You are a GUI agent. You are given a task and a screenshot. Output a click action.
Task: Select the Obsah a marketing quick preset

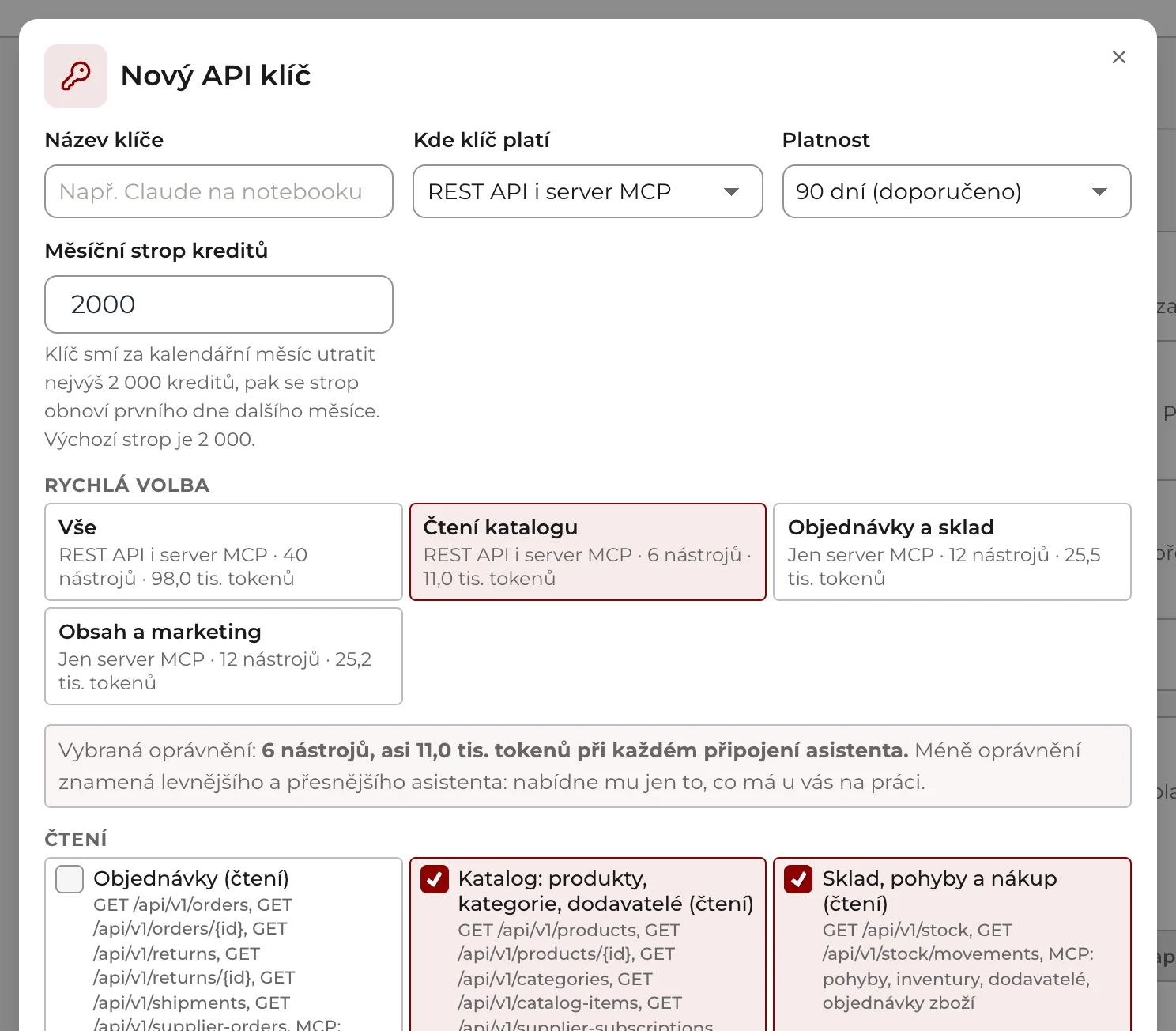[x=224, y=656]
